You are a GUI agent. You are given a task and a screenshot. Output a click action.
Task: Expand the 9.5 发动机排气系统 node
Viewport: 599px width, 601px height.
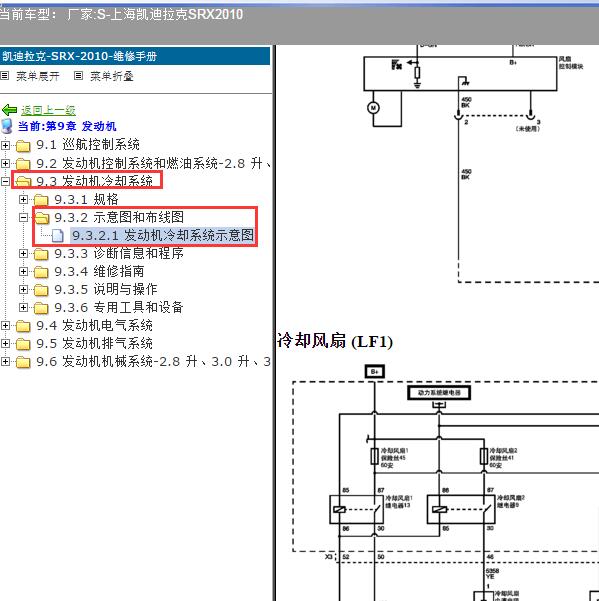coord(5,343)
